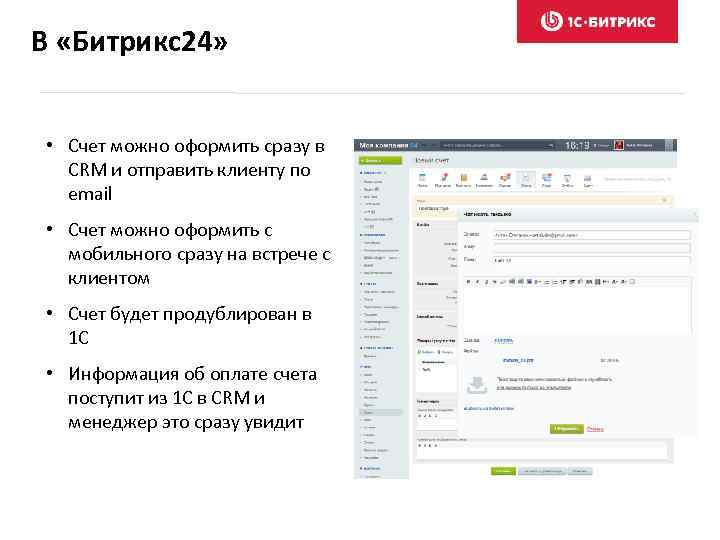Image resolution: width=720 pixels, height=540 pixels.
Task: Click the leftmost icon in the CRM toolbar
Action: (422, 178)
